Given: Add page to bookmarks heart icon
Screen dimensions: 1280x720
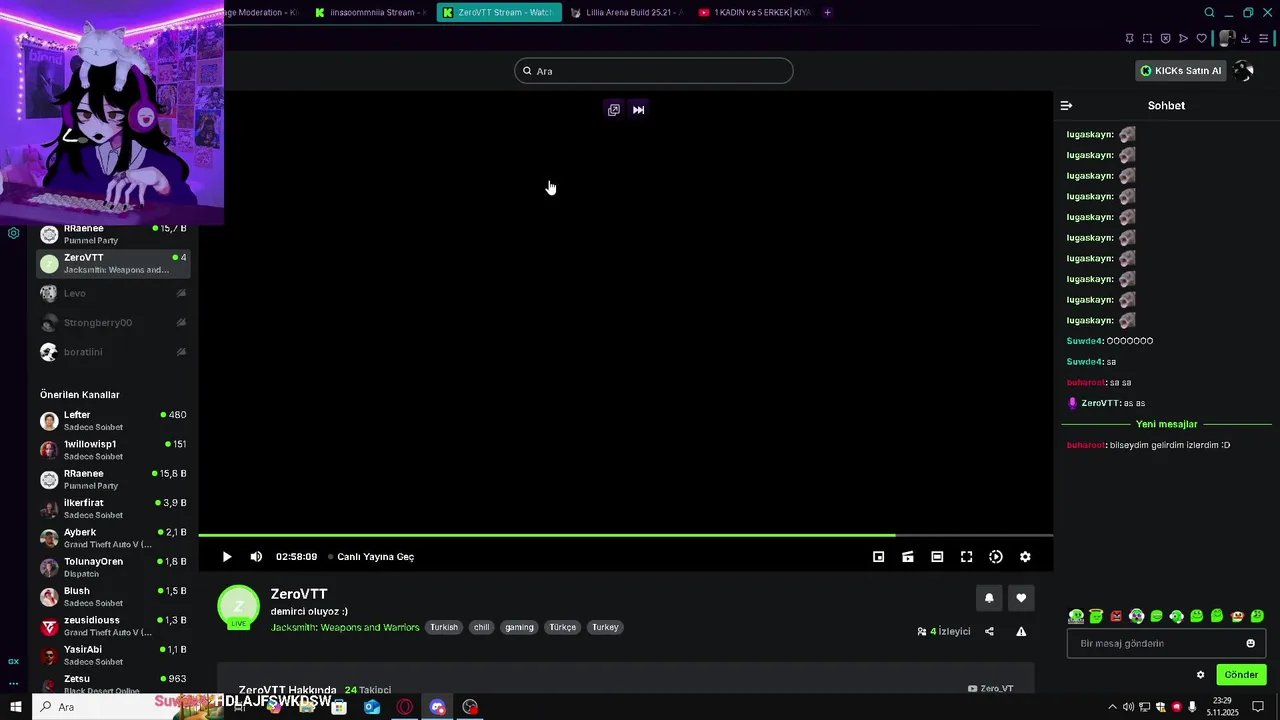Looking at the screenshot, I should coord(1201,39).
